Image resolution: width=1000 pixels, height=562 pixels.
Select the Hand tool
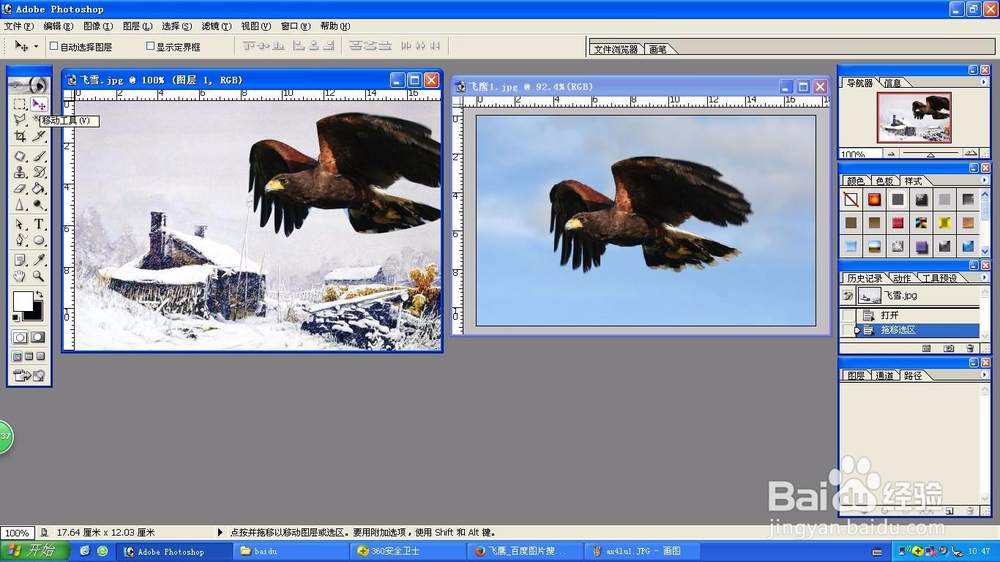coord(20,276)
